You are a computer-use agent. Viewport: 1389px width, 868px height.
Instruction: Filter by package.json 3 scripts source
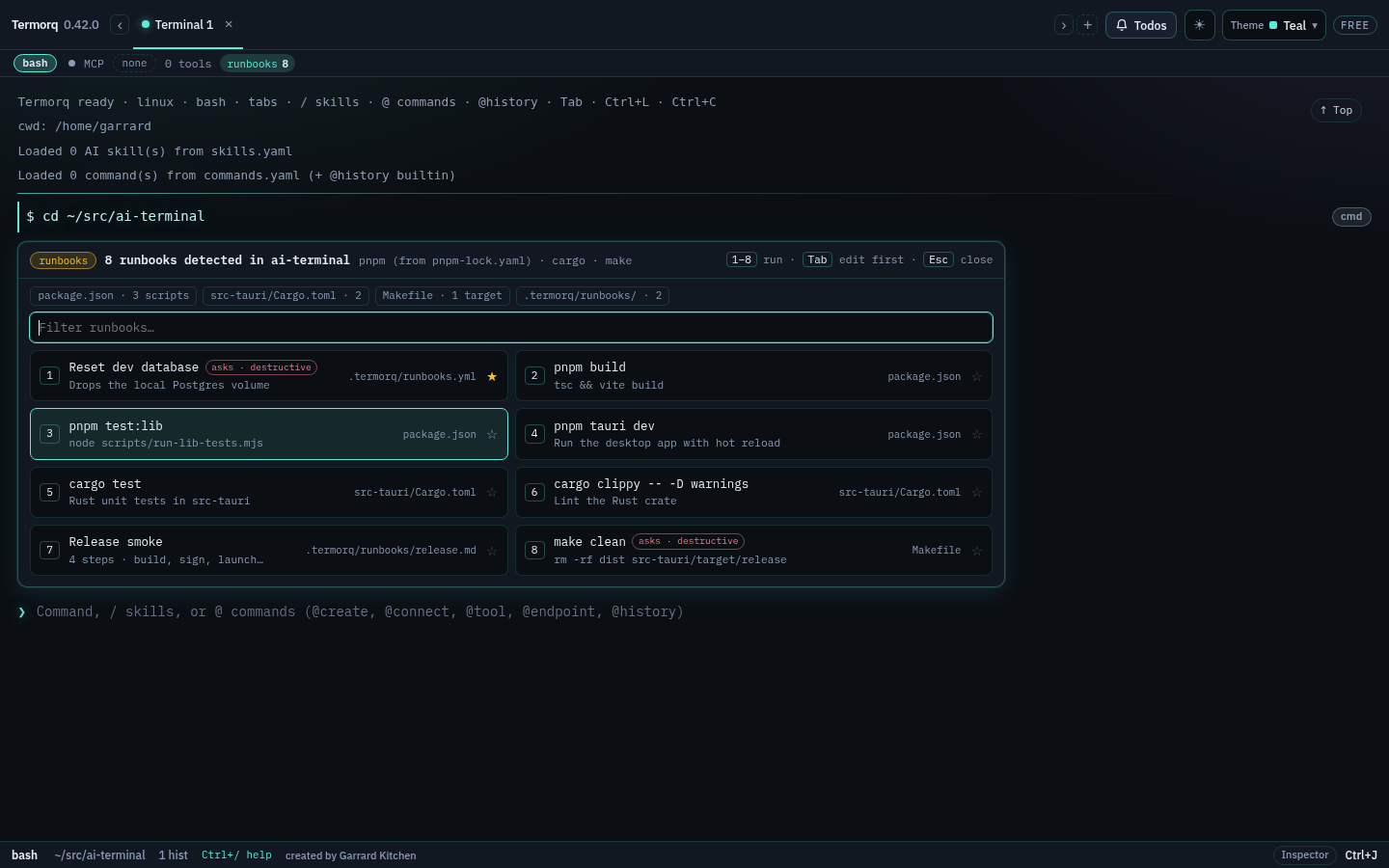point(114,296)
